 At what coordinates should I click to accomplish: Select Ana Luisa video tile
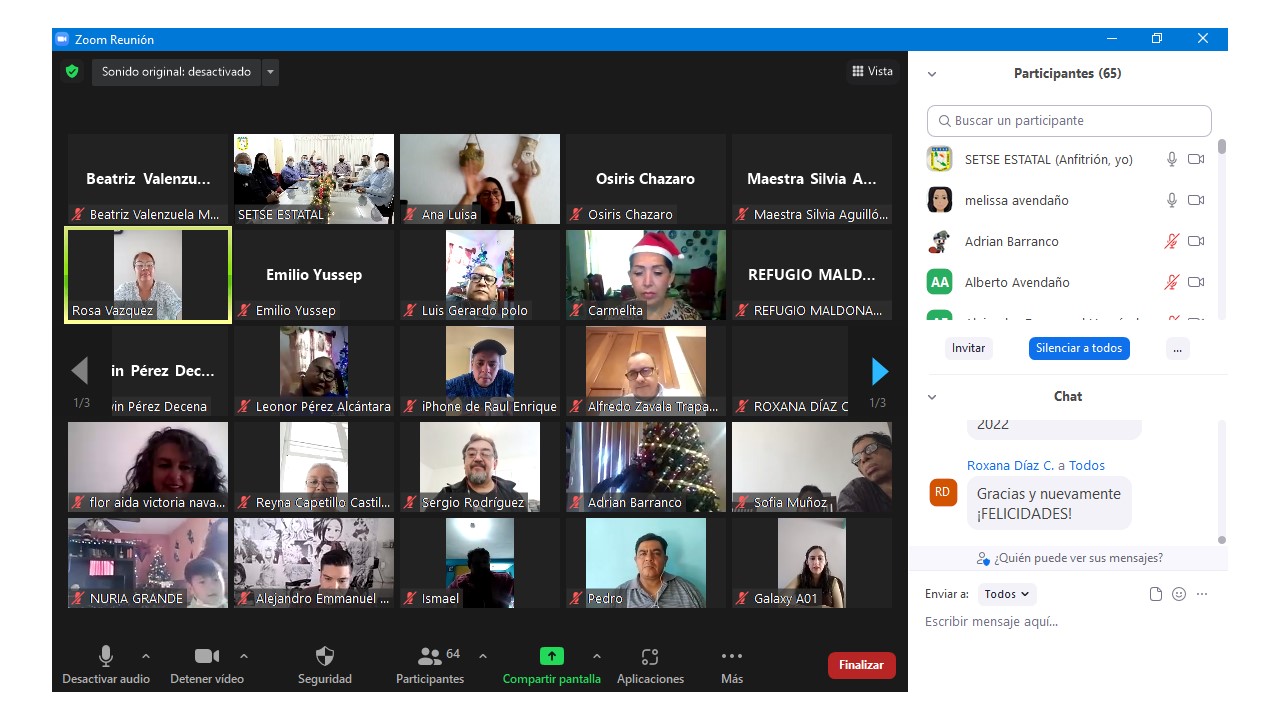coord(480,179)
